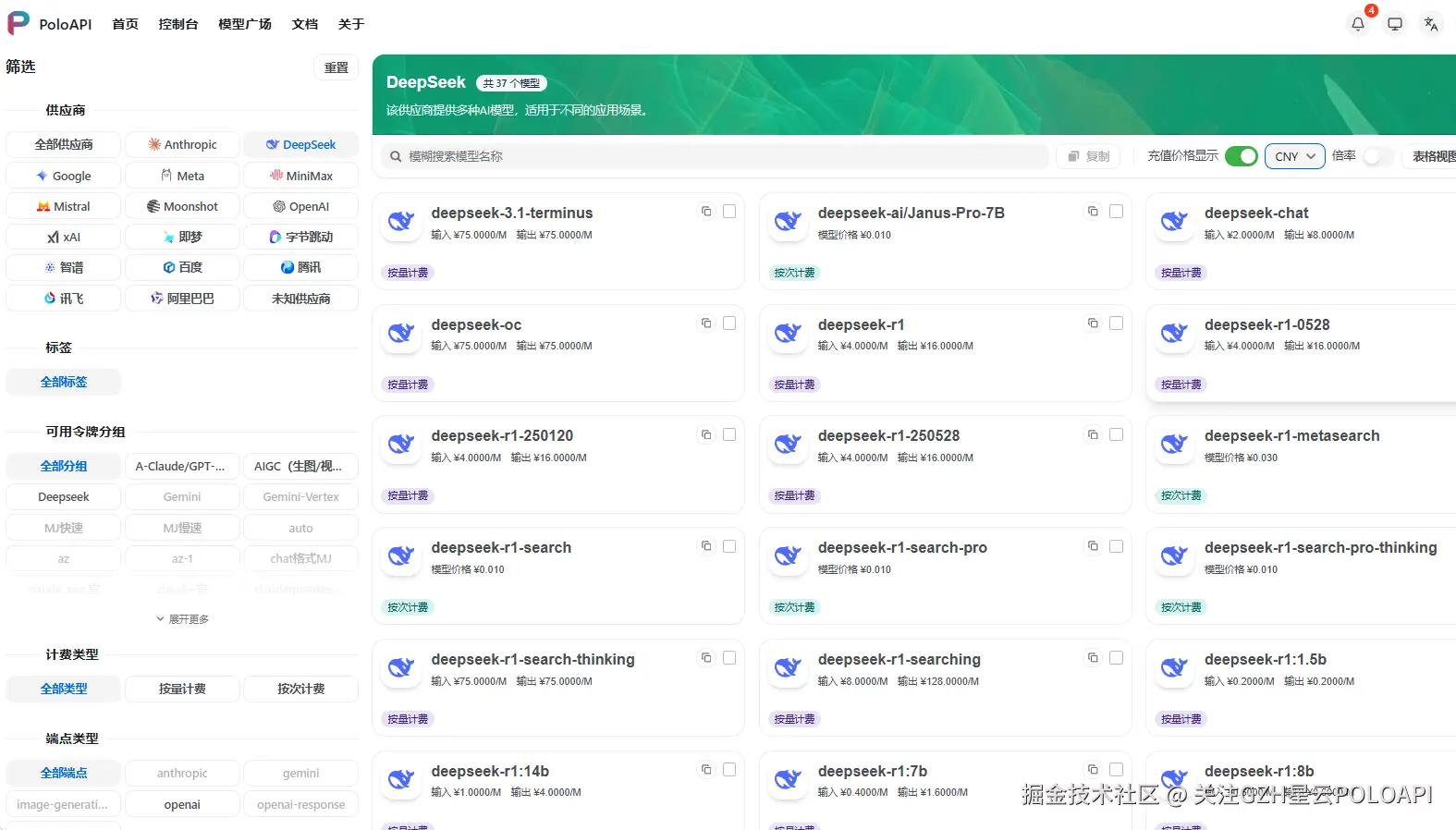1456x830 pixels.
Task: Click copy icon on deepseek-r1-searching card
Action: click(1093, 658)
